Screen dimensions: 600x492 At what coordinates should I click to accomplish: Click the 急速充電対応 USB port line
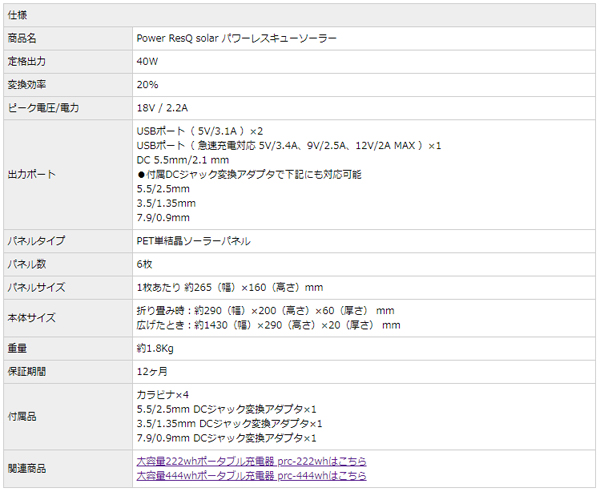tap(289, 146)
